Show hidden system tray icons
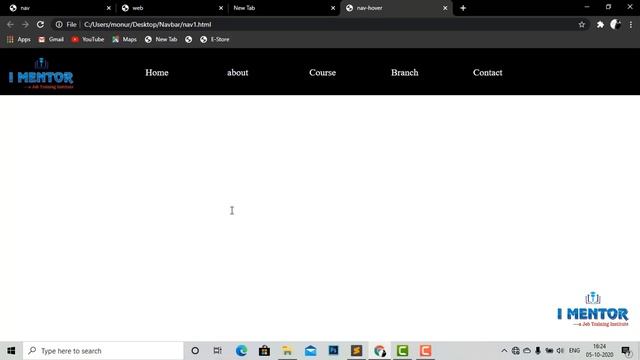 click(504, 351)
